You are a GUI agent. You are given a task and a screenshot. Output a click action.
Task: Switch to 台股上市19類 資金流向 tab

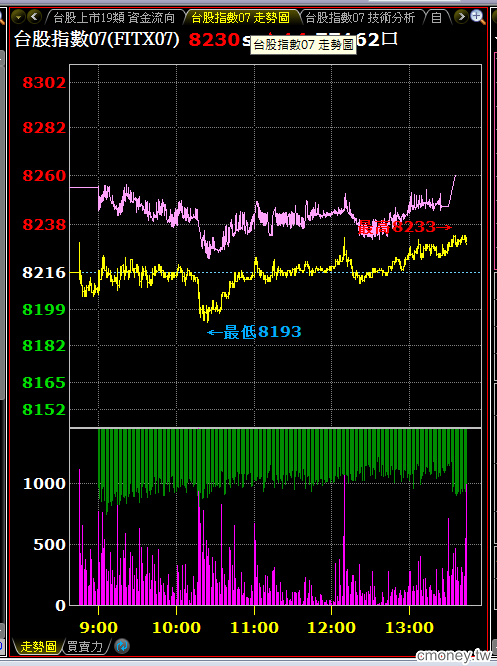[114, 17]
